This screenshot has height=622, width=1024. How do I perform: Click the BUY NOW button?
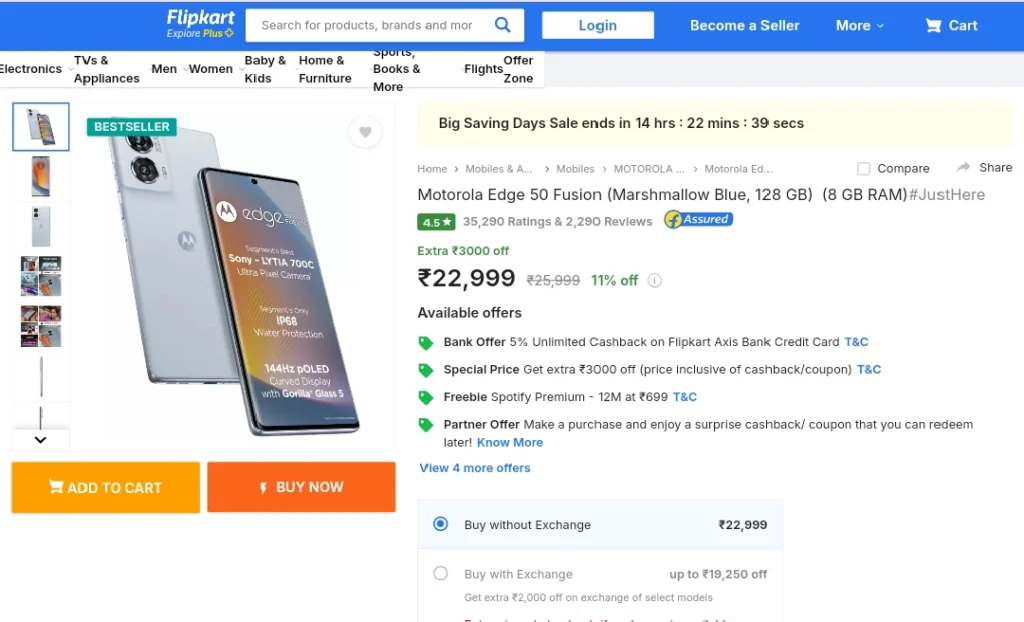pyautogui.click(x=301, y=487)
